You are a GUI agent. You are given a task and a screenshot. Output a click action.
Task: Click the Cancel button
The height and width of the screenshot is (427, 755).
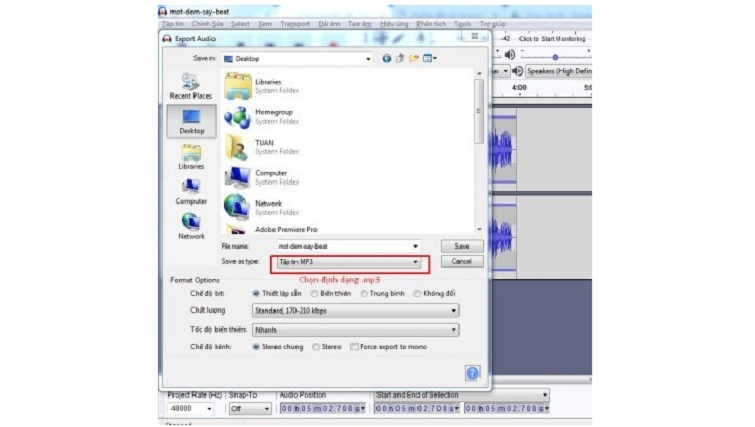coord(461,261)
